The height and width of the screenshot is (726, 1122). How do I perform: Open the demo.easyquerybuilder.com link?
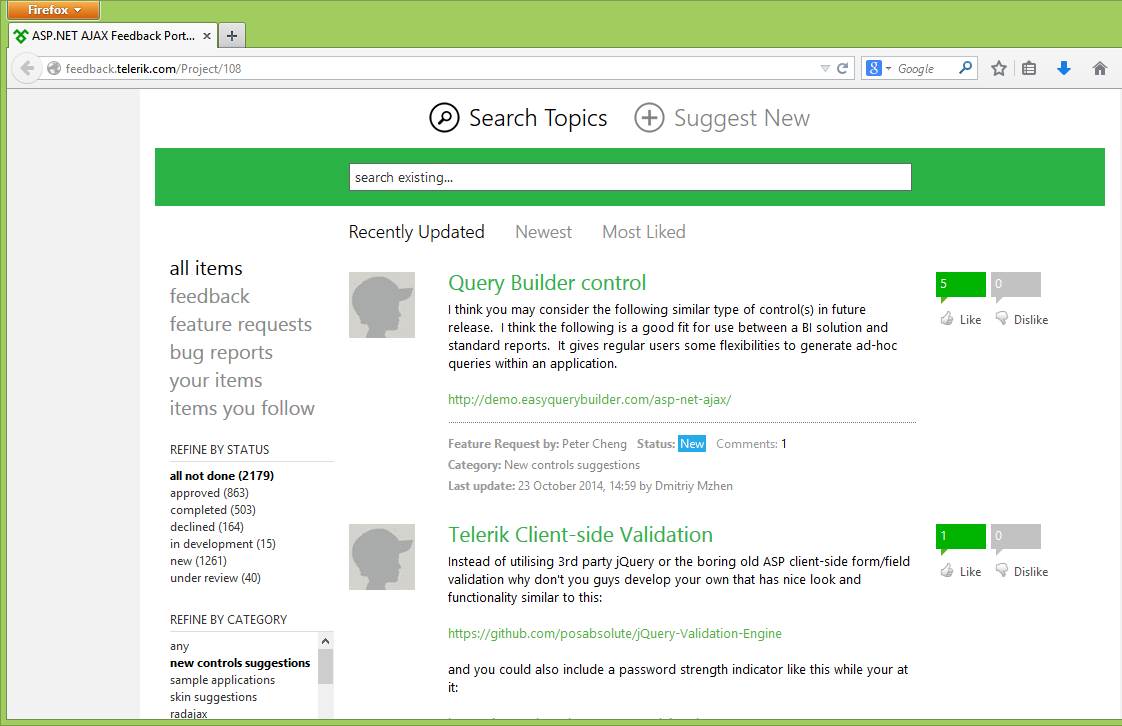tap(590, 400)
